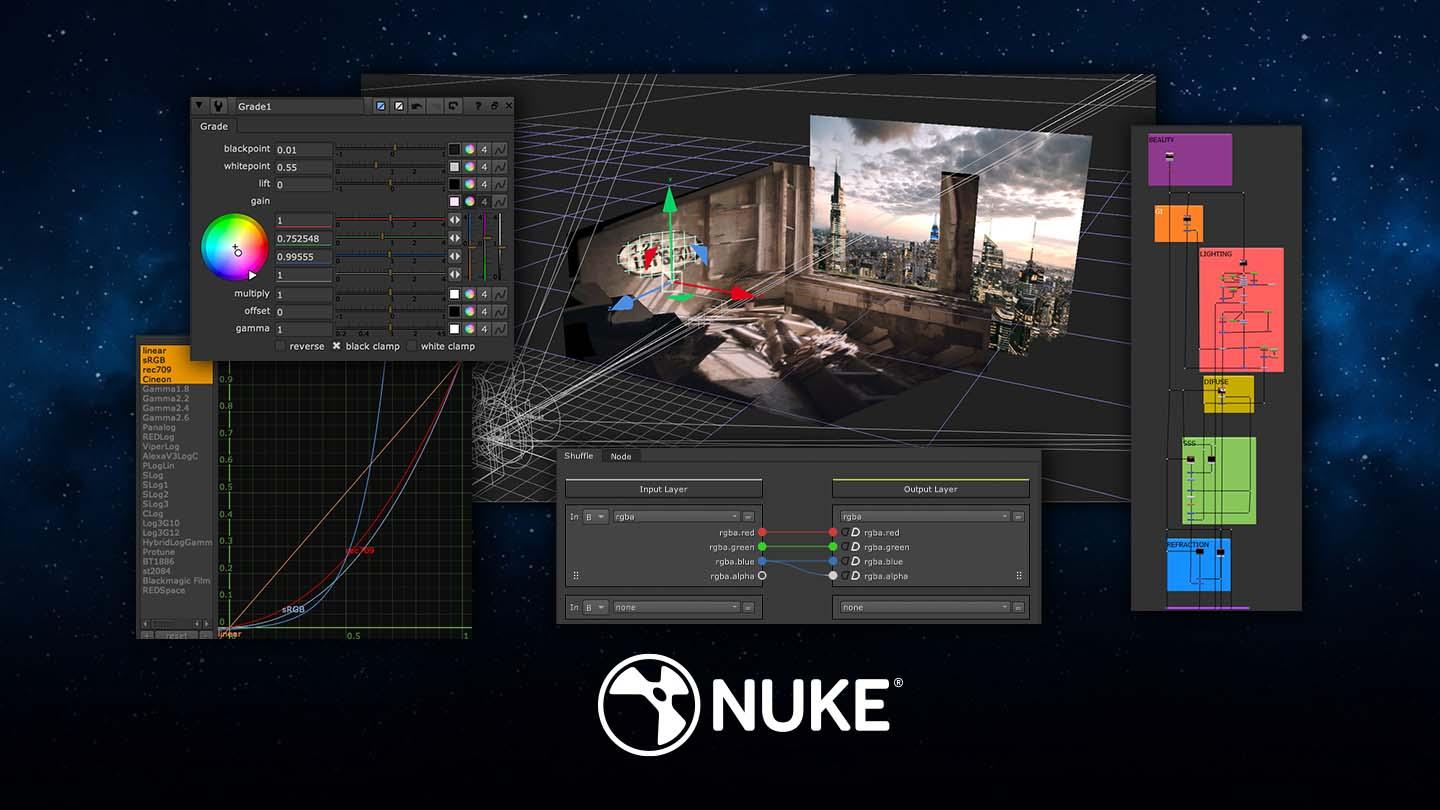Enable the reverse checkbox
The width and height of the screenshot is (1440, 810).
[281, 346]
